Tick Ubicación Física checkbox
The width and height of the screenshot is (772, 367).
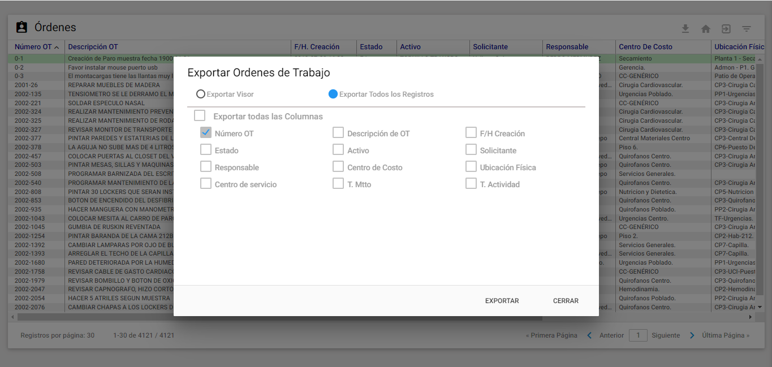click(x=471, y=167)
